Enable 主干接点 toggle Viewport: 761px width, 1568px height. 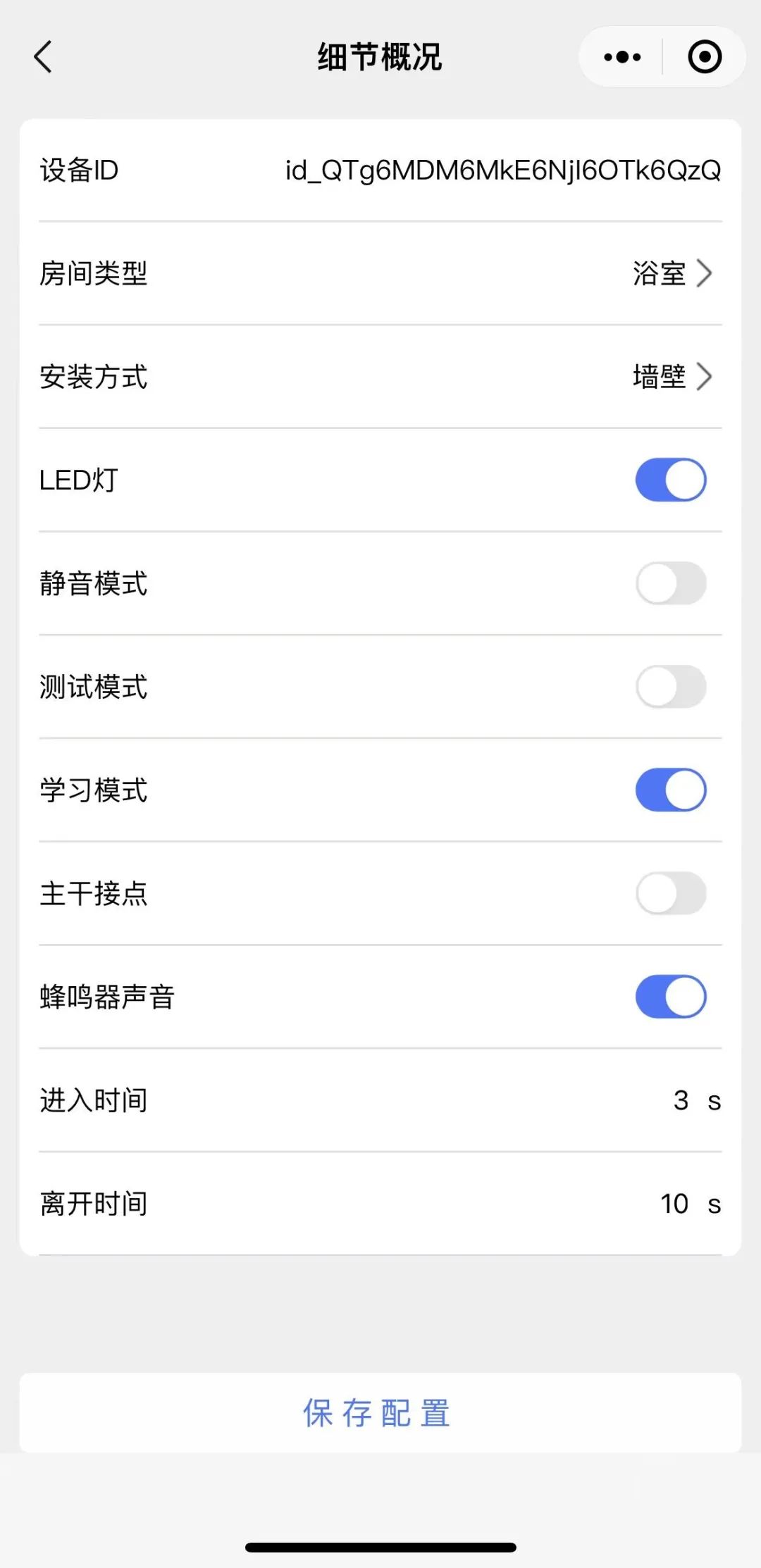671,893
